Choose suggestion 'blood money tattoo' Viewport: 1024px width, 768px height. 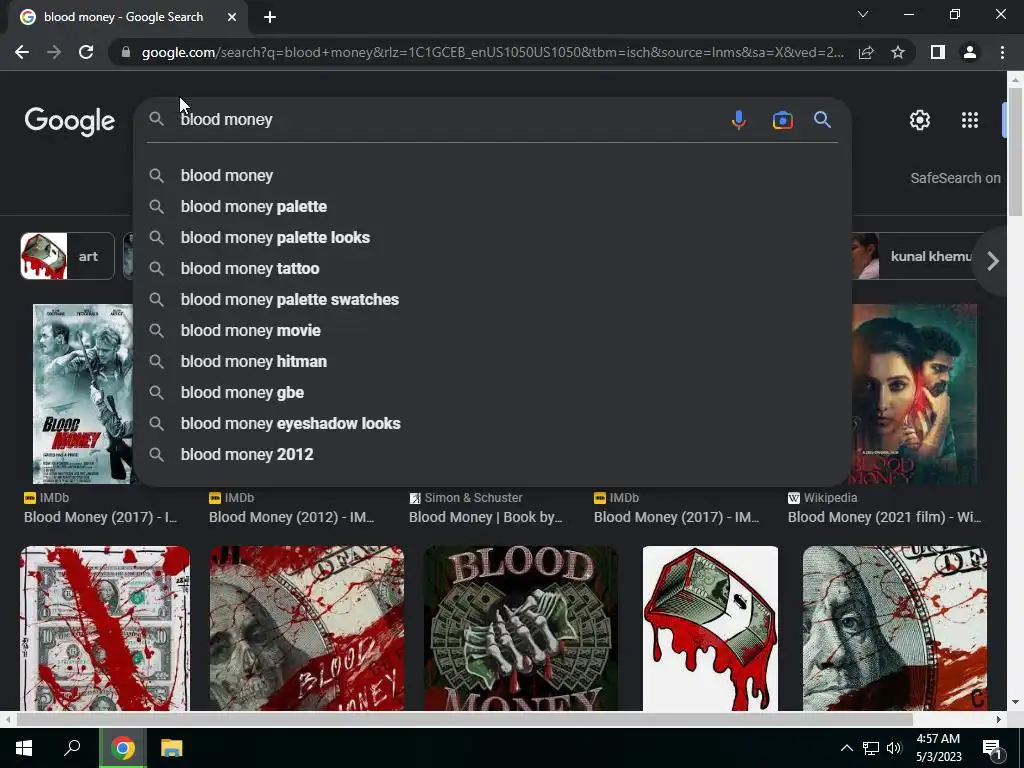click(x=492, y=268)
